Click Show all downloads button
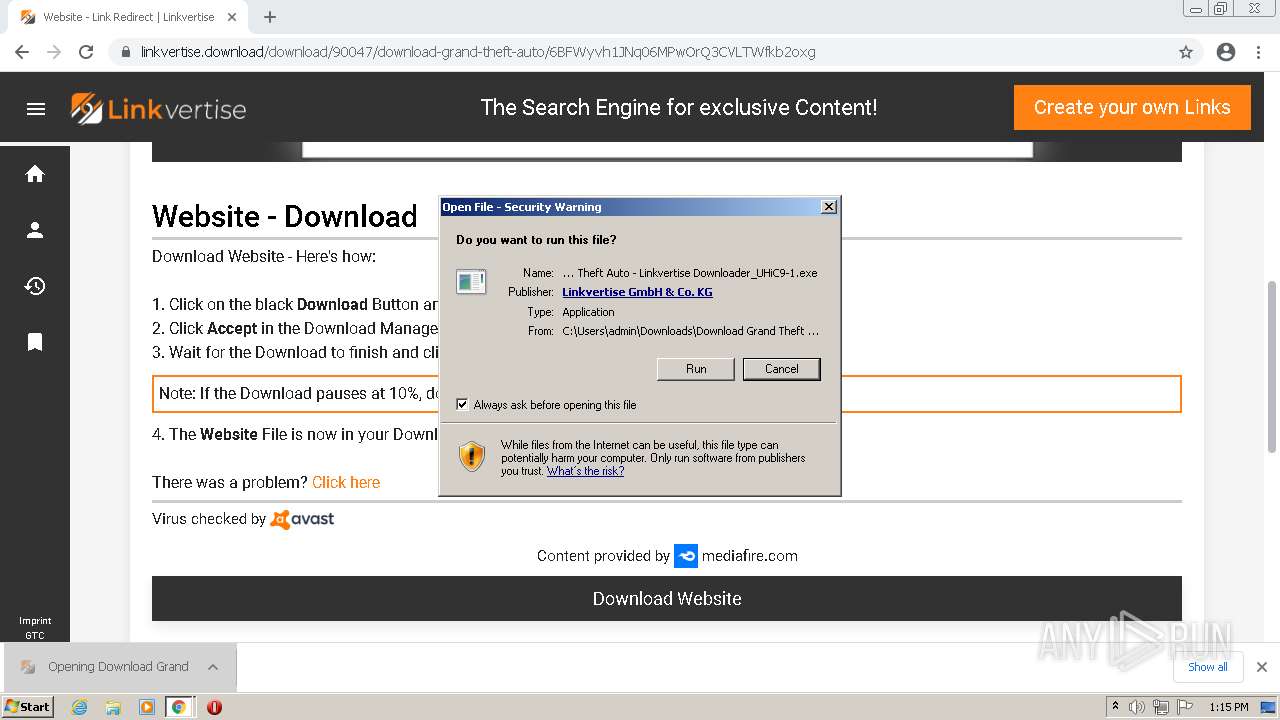 1207,667
